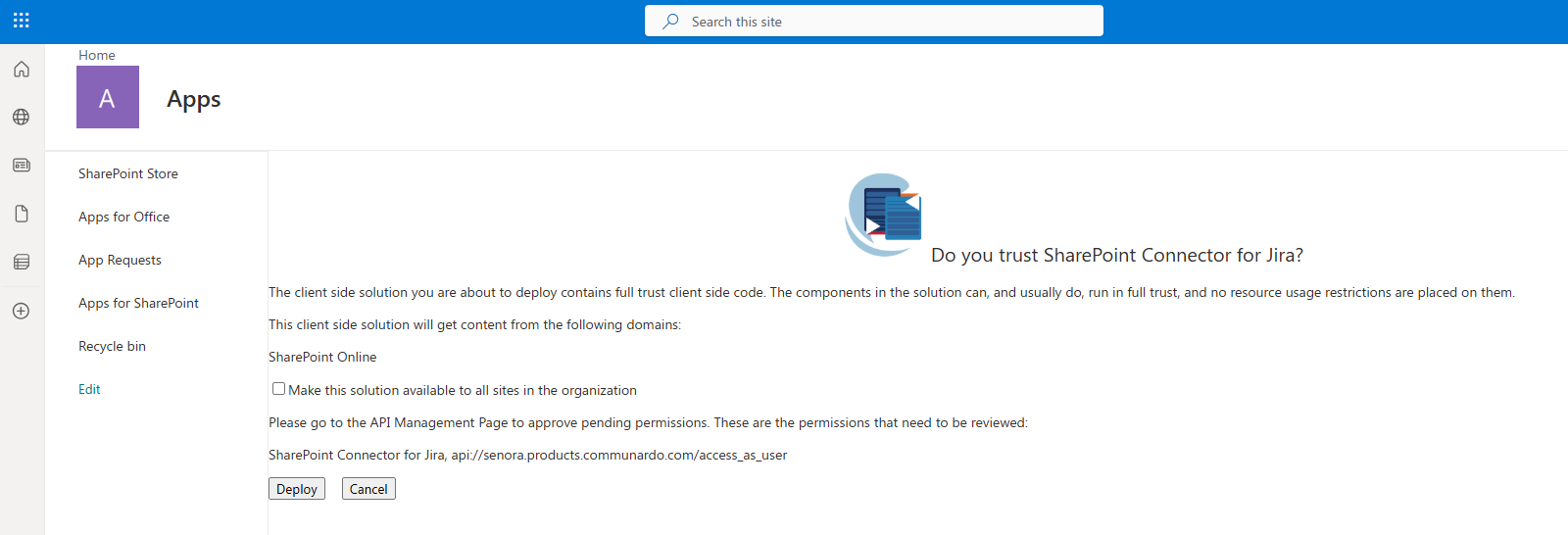Open the news icon in left rail

point(22,166)
